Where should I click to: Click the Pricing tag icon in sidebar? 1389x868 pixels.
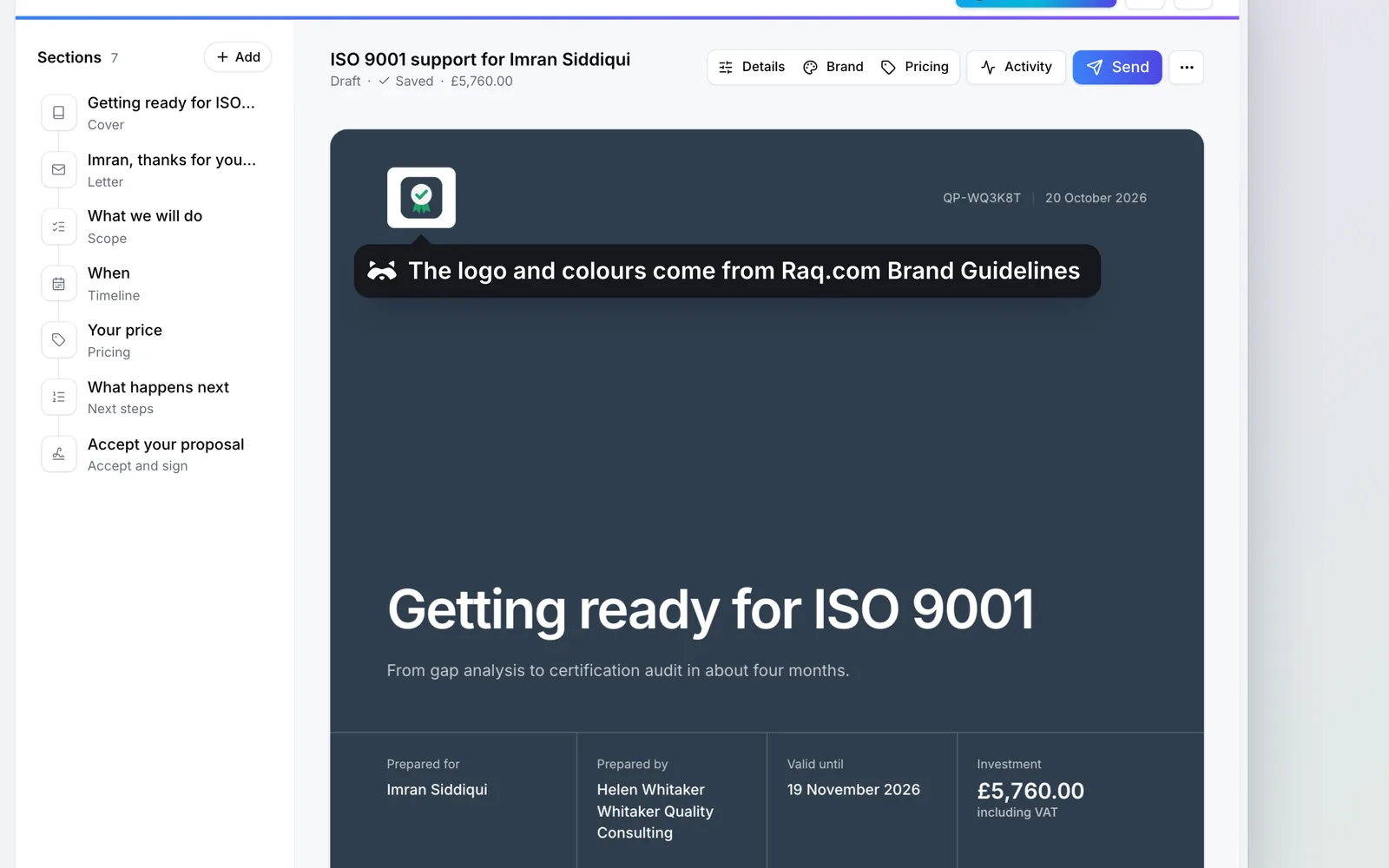[x=58, y=340]
